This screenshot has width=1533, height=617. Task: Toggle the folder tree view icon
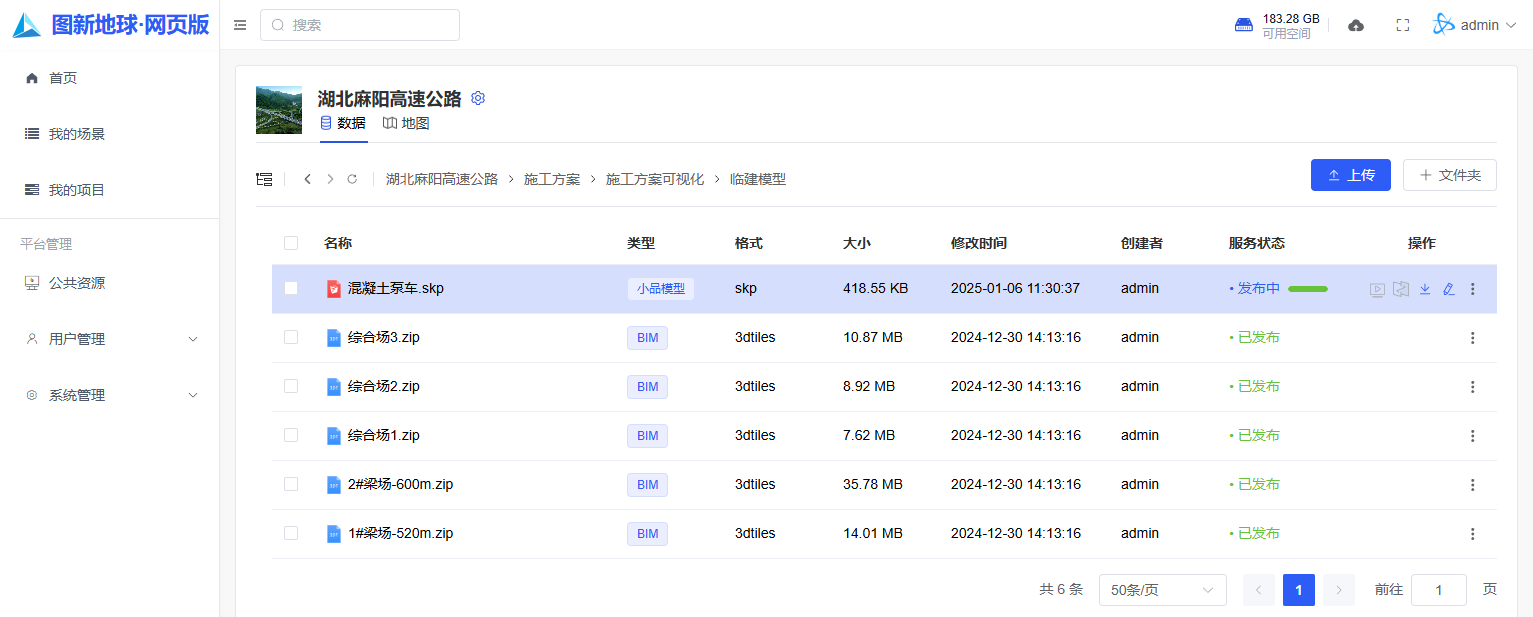(x=264, y=179)
